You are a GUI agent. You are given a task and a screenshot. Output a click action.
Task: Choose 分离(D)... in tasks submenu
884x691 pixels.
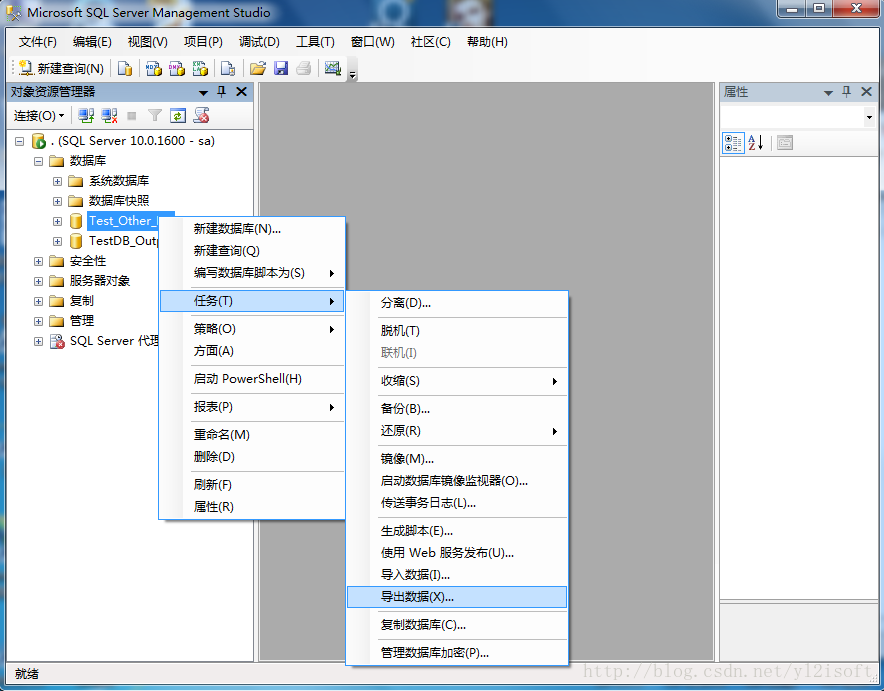pyautogui.click(x=457, y=303)
